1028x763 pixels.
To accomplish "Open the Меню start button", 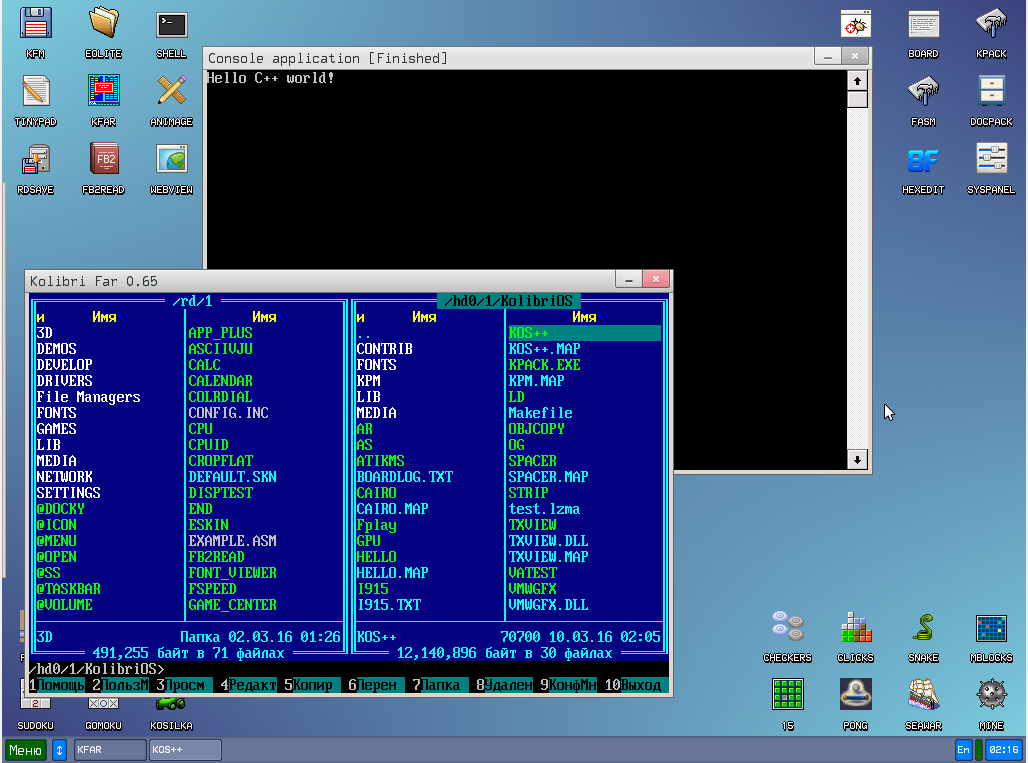I will click(x=26, y=749).
